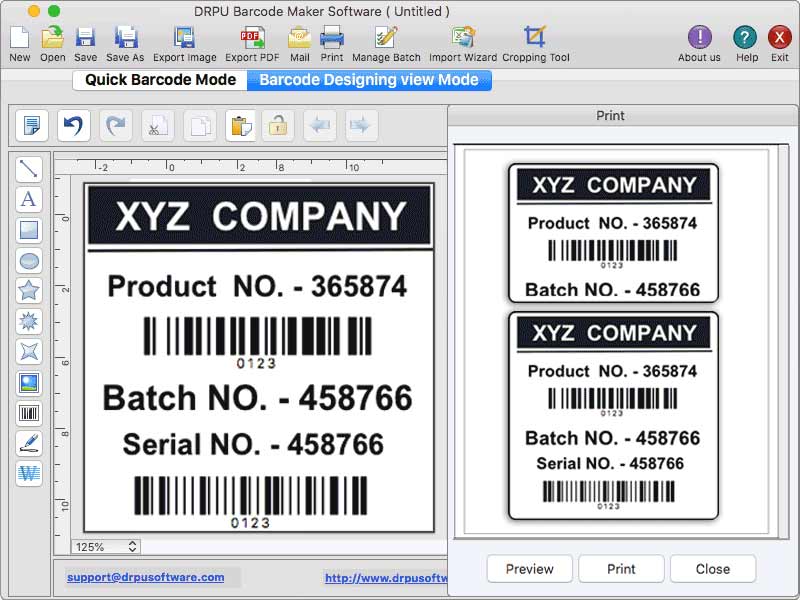Switch to Barcode Designing view Mode tab
Viewport: 800px width, 600px height.
pos(370,80)
